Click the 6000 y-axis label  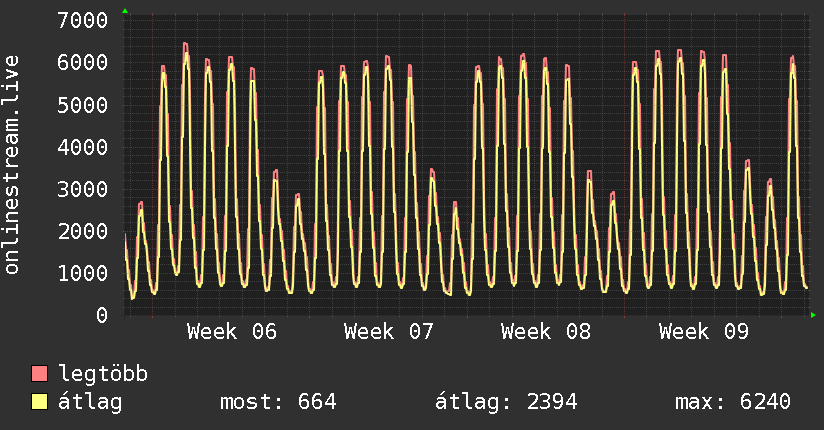pos(83,63)
